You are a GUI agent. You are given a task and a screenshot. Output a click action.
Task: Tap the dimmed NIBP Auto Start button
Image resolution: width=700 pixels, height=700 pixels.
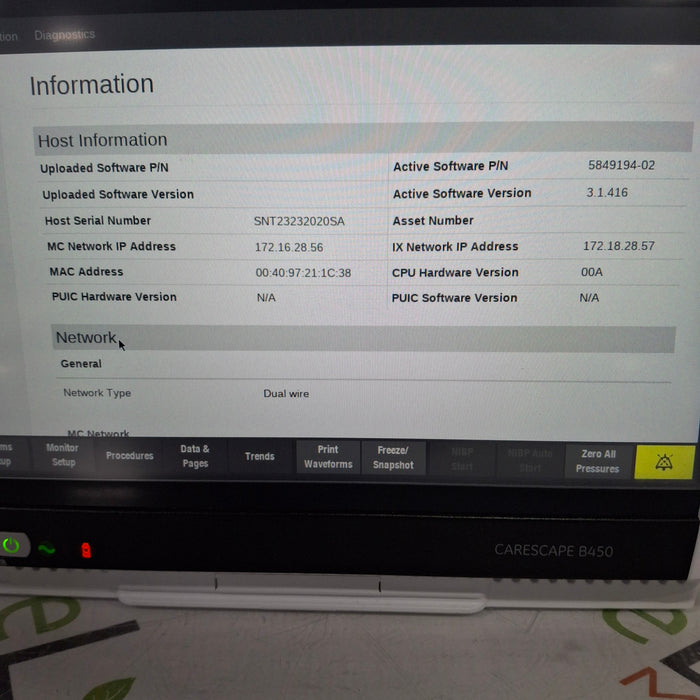[530, 460]
